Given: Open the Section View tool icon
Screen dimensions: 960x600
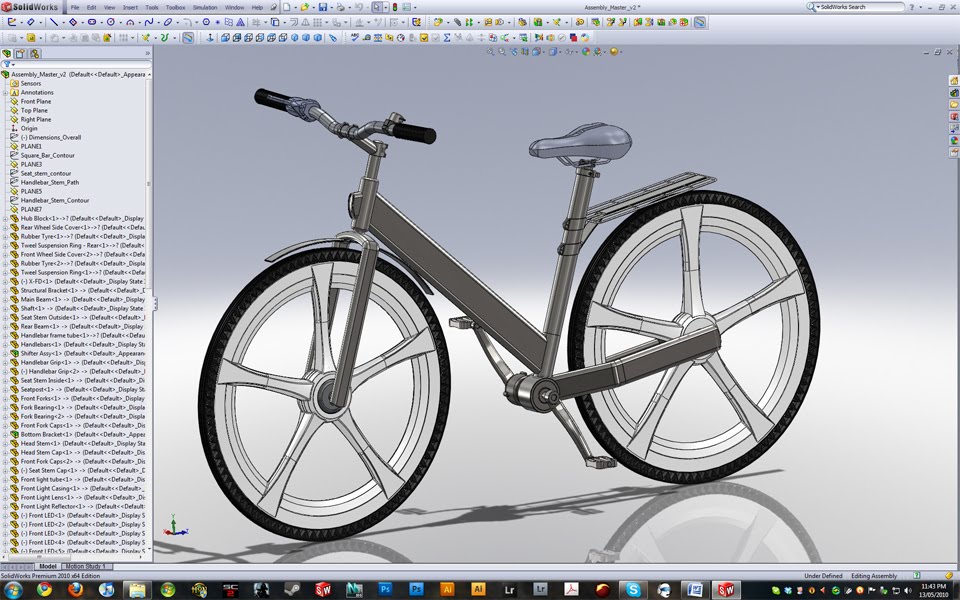Looking at the screenshot, I should (x=525, y=51).
